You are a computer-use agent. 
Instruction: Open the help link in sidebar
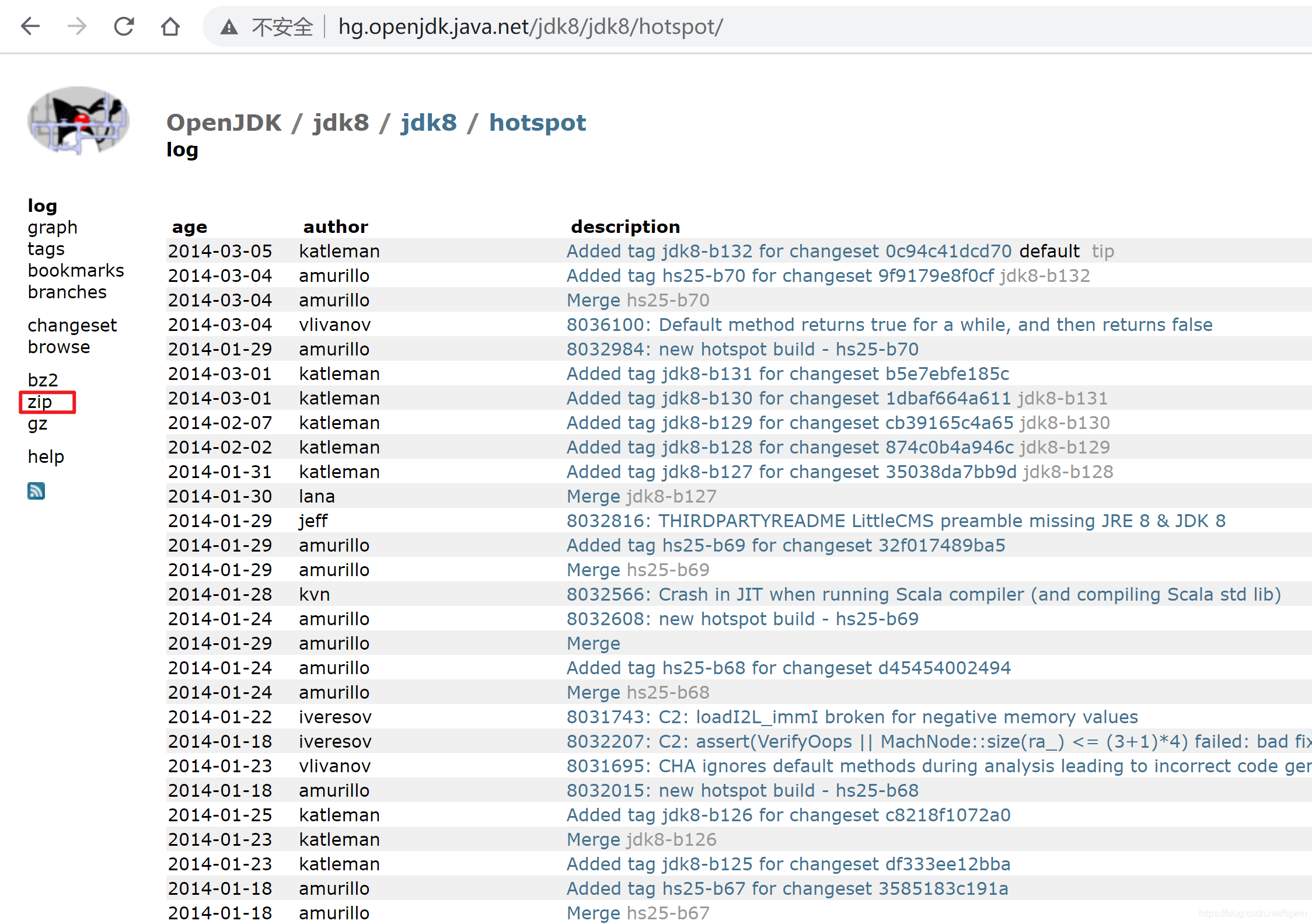(46, 456)
